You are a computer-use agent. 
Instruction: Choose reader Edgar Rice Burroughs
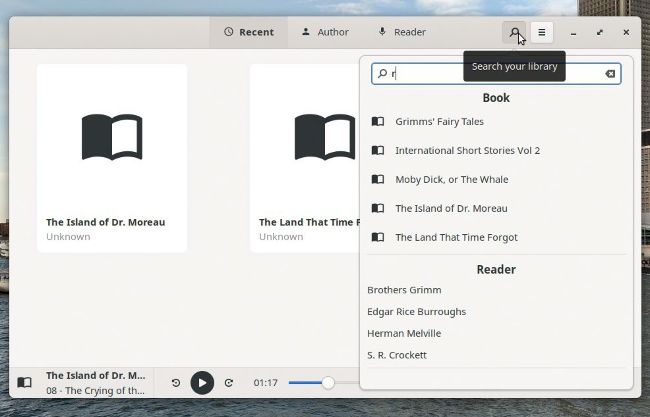416,312
